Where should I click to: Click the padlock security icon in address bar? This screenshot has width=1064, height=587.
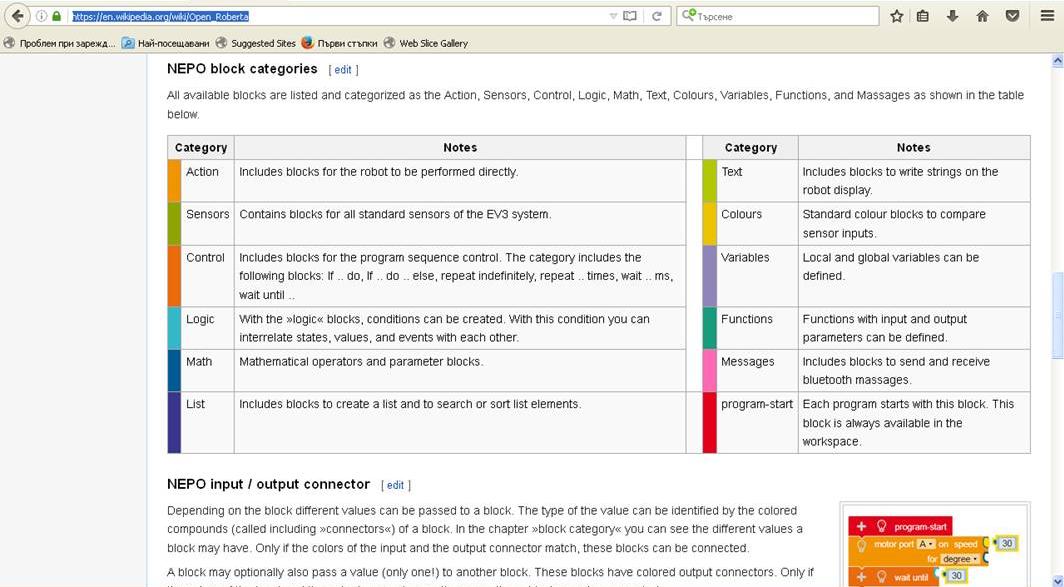(57, 16)
